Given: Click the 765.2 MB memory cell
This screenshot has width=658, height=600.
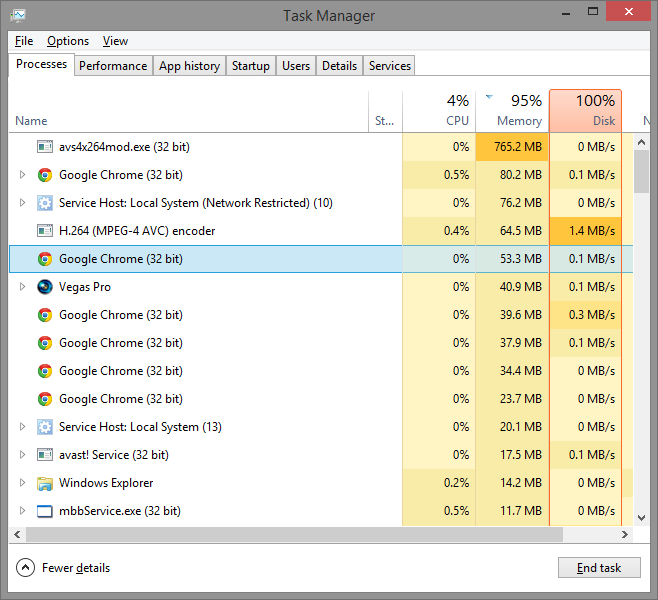Looking at the screenshot, I should pyautogui.click(x=512, y=147).
